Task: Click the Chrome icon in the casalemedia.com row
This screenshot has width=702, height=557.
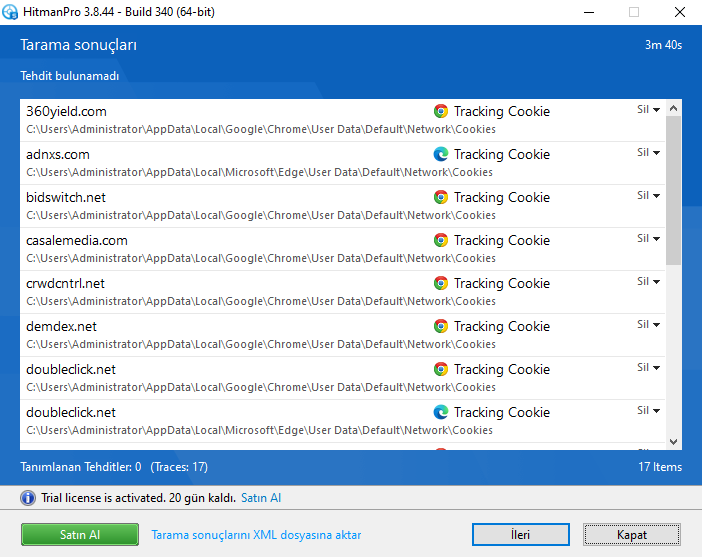Action: [441, 240]
